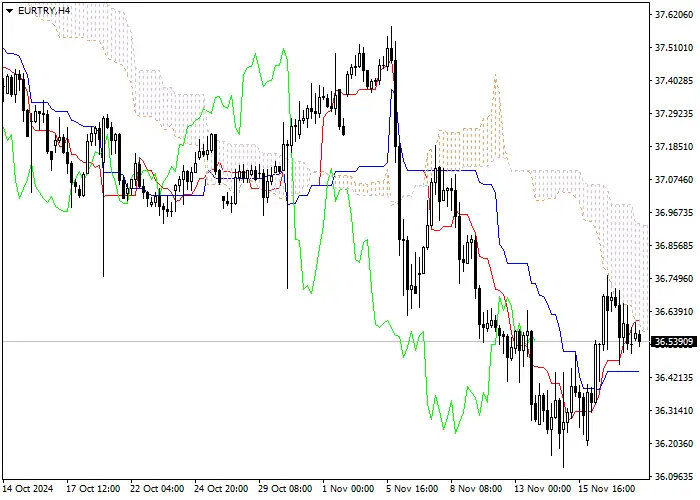Select the 8 Nov 08:00 time label
Image resolution: width=700 pixels, height=500 pixels.
[476, 488]
